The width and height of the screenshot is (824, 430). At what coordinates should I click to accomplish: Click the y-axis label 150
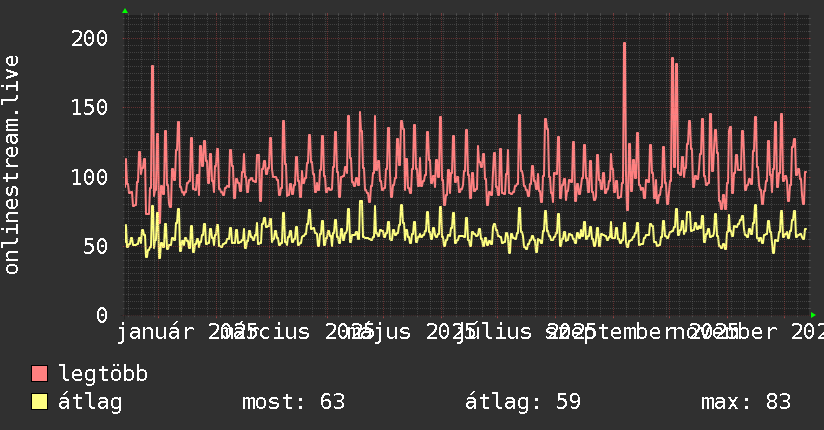point(89,108)
